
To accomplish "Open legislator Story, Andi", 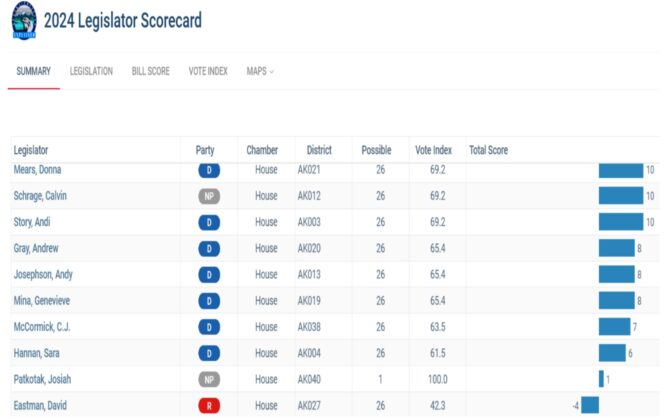I will pyautogui.click(x=32, y=222).
